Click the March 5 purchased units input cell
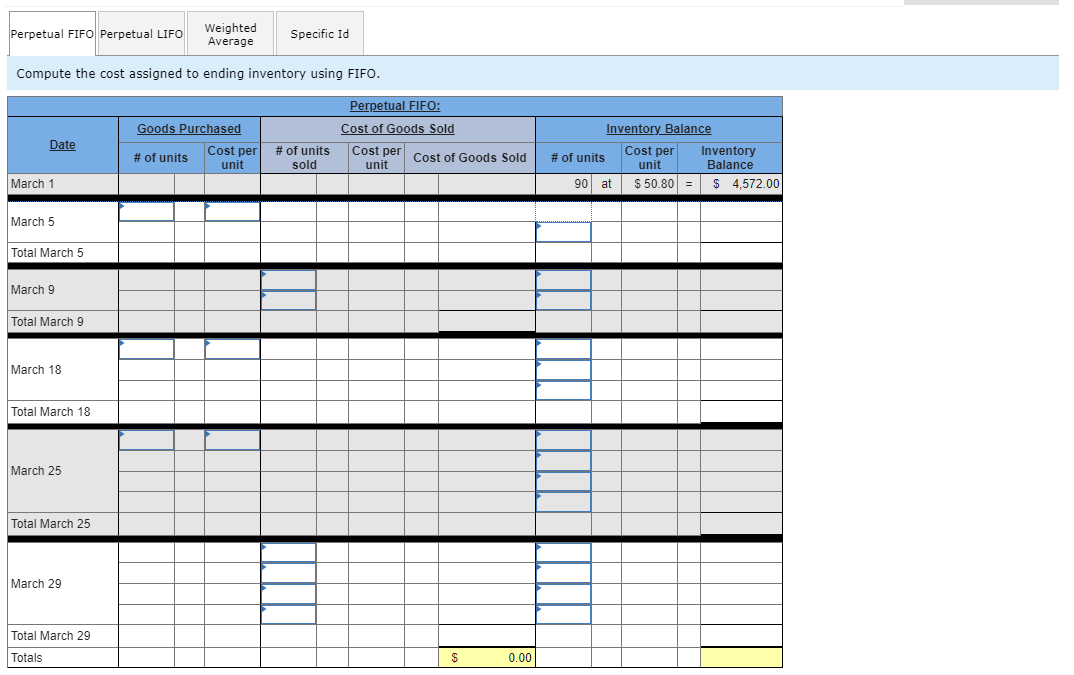The image size is (1074, 675). click(146, 211)
